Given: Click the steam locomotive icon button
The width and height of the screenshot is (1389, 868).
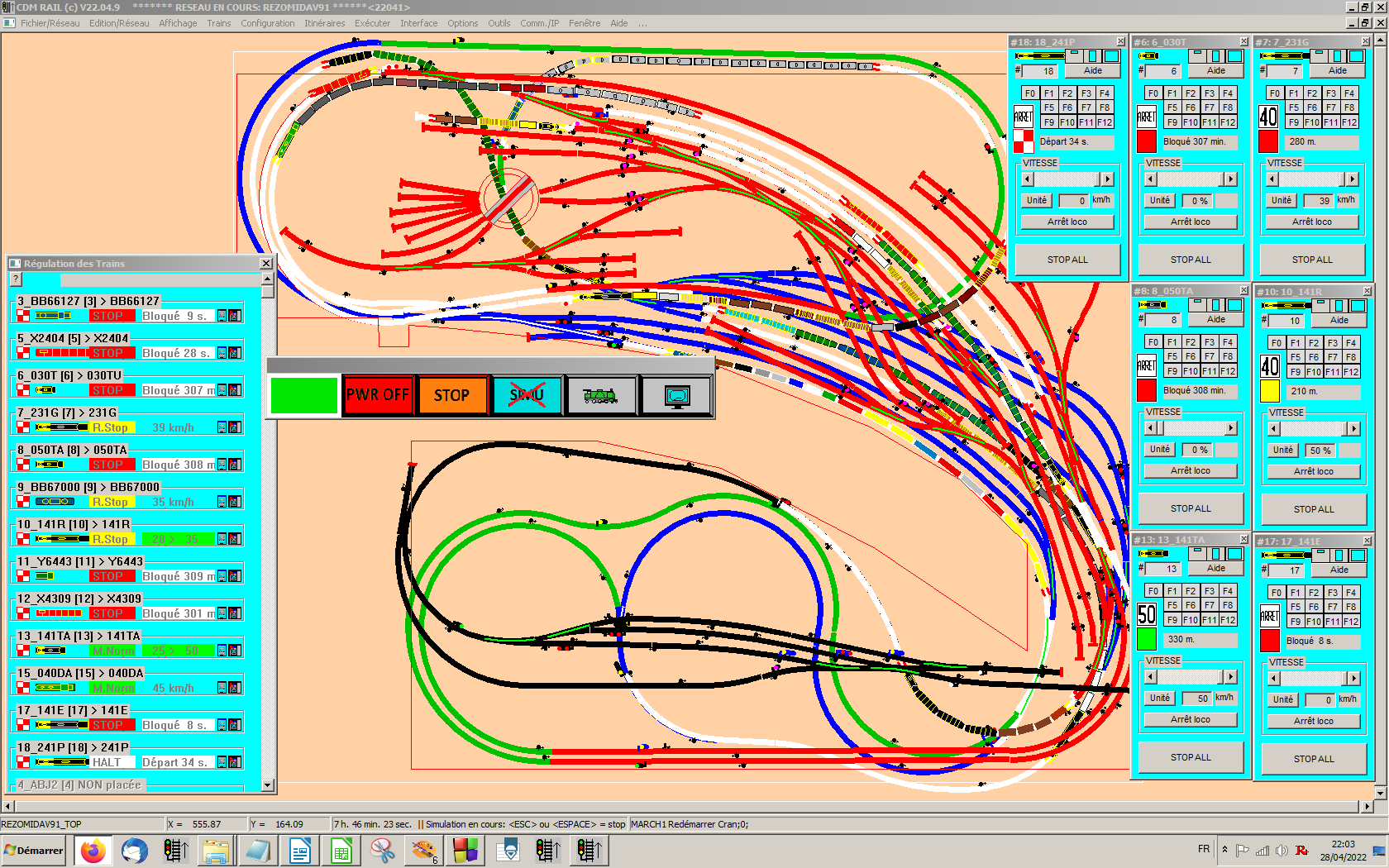Looking at the screenshot, I should click(x=601, y=395).
